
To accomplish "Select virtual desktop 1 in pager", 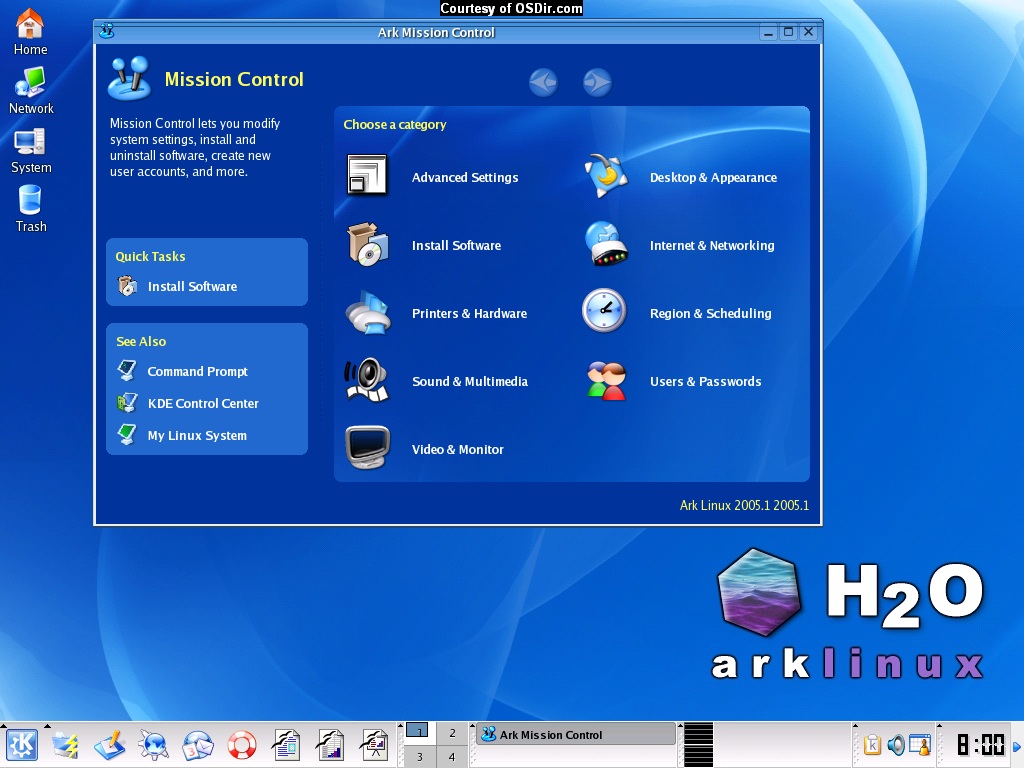I will (x=419, y=733).
